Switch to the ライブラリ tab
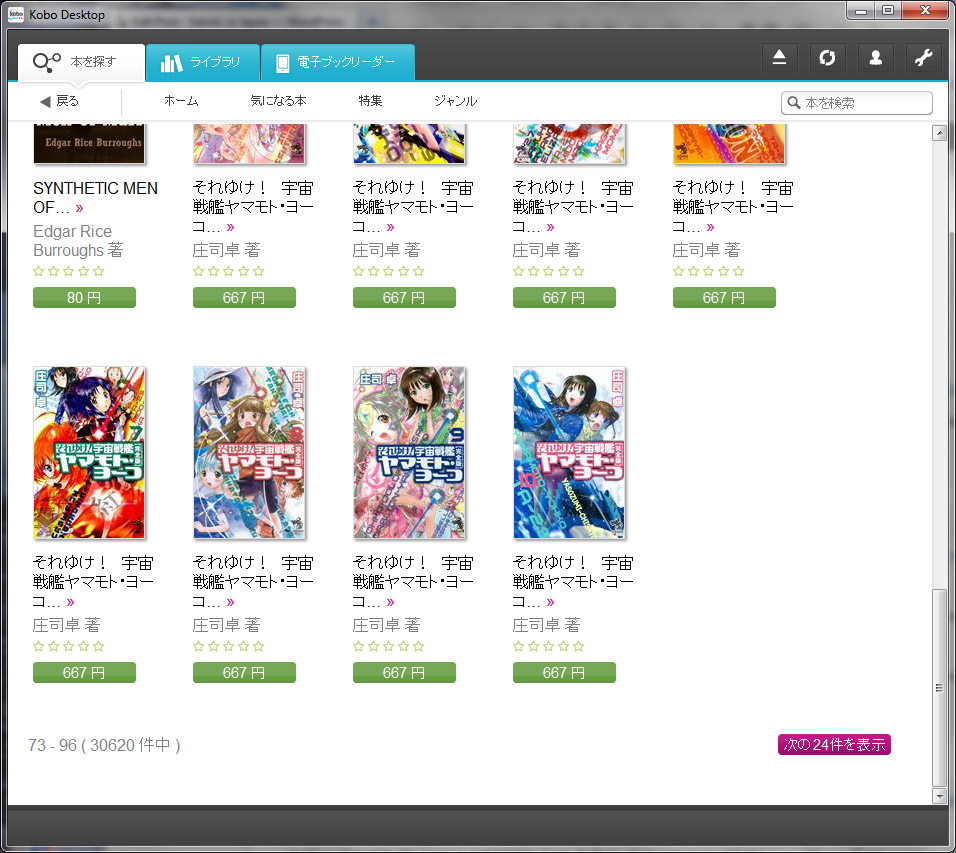956x853 pixels. [x=203, y=62]
